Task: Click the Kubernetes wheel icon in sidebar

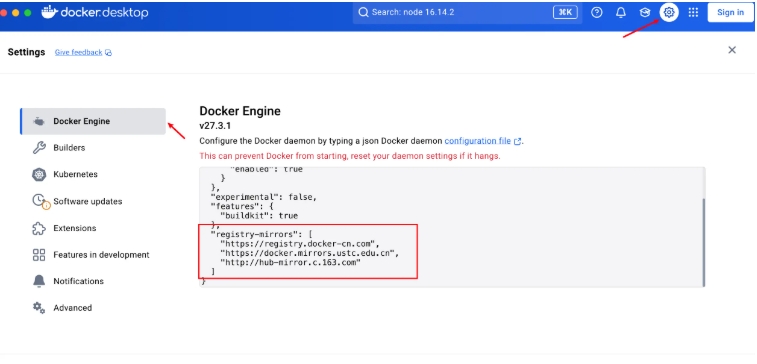Action: [x=39, y=174]
